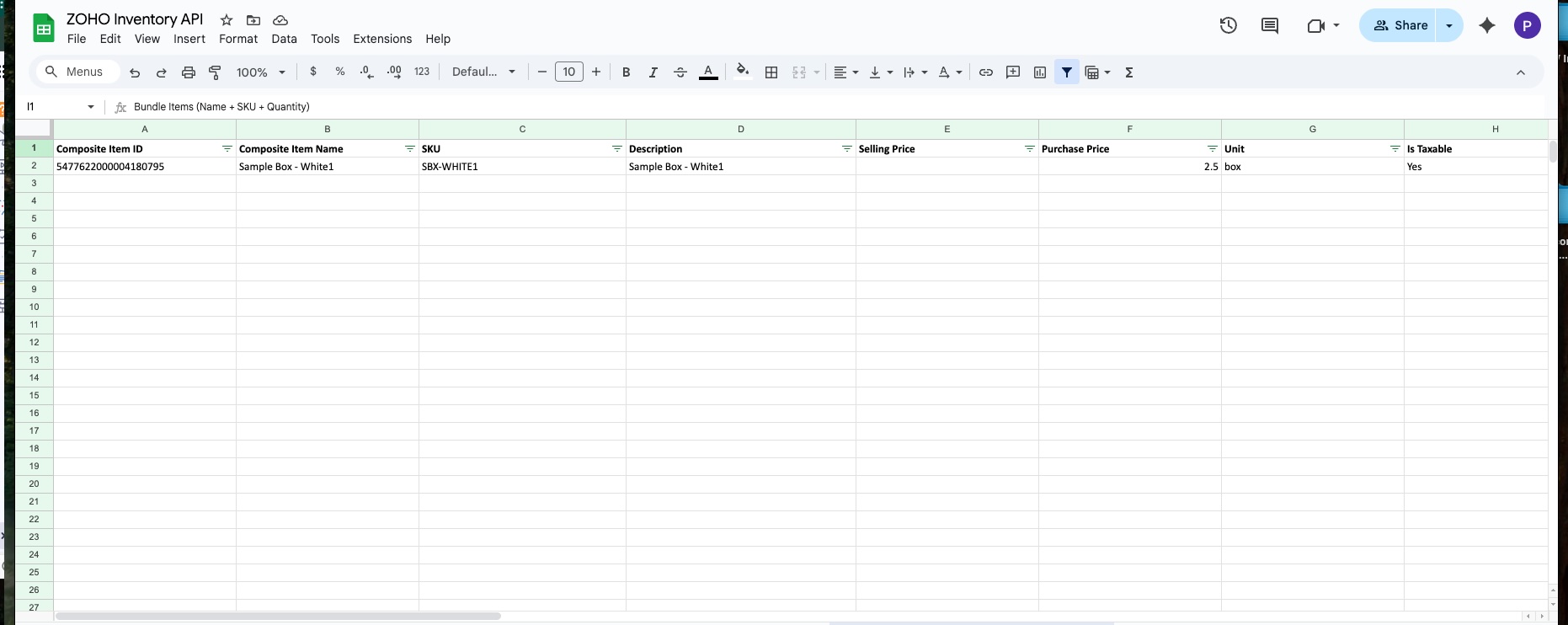Add a comment via toolbar icon
The image size is (1568, 625).
point(1013,72)
